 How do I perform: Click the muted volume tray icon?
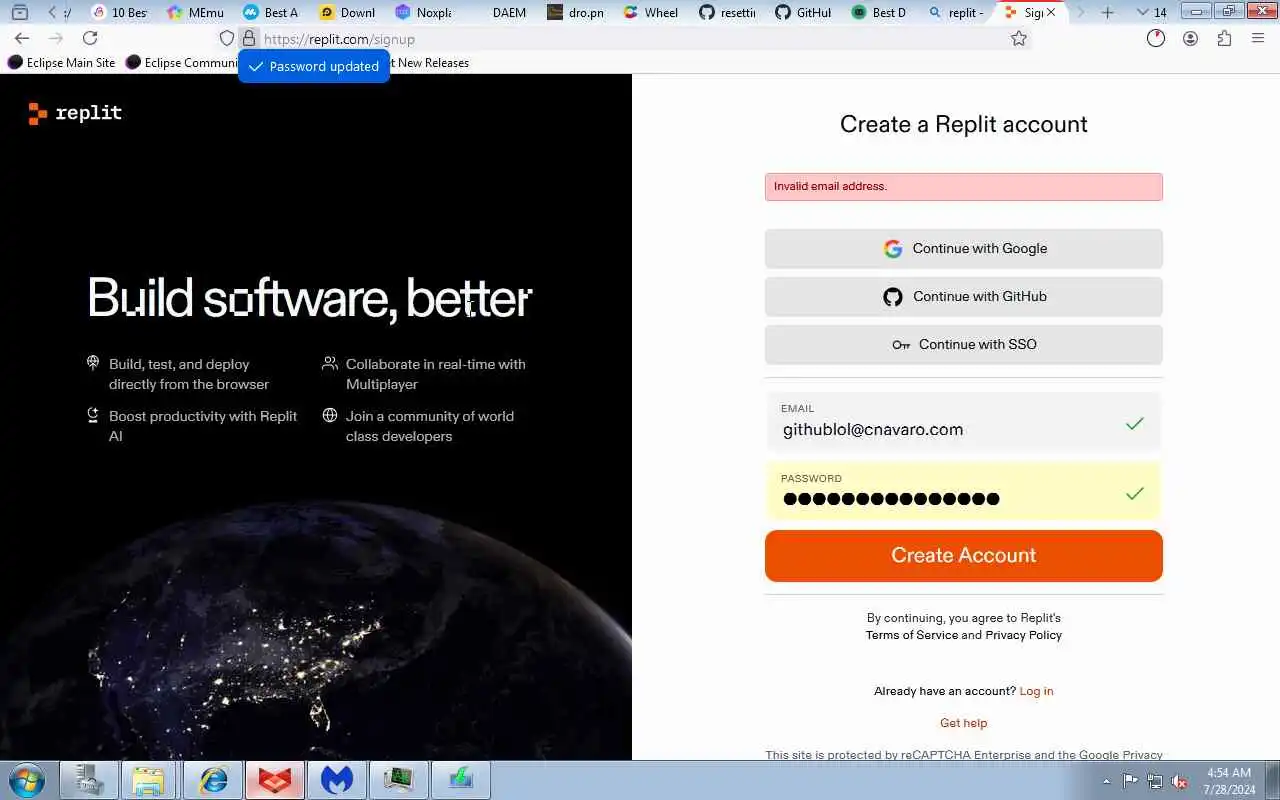[1180, 781]
